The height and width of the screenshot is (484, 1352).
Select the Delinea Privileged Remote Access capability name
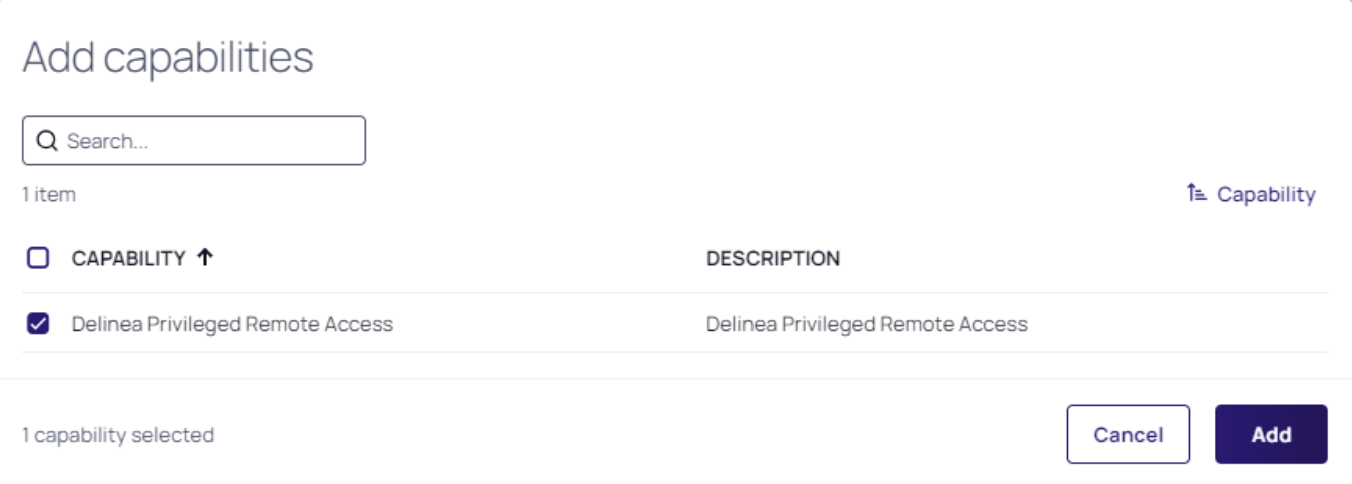tap(232, 324)
